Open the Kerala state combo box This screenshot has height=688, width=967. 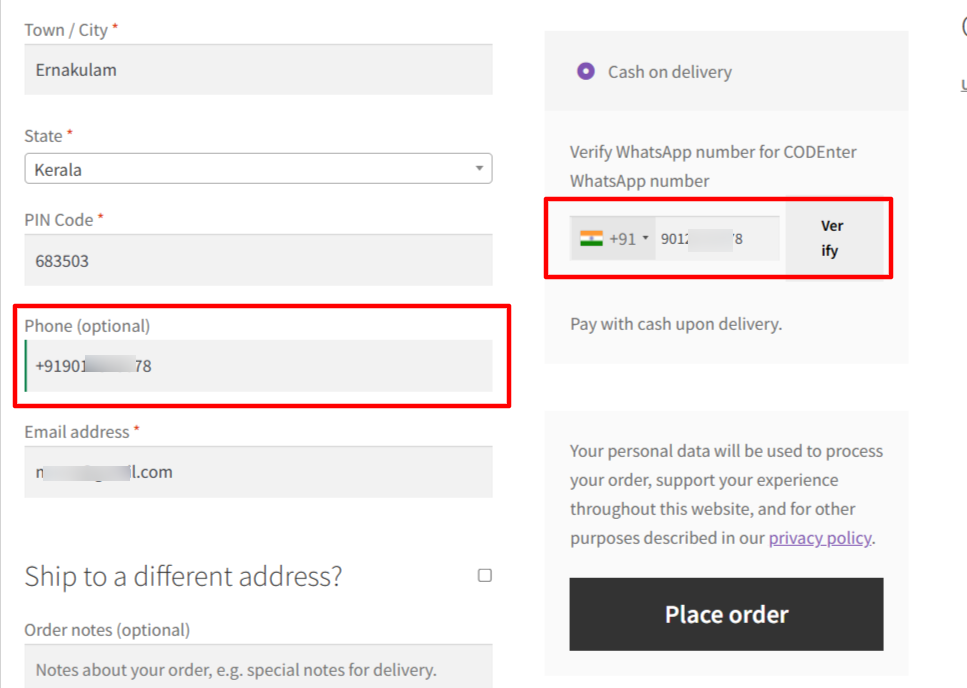(258, 168)
